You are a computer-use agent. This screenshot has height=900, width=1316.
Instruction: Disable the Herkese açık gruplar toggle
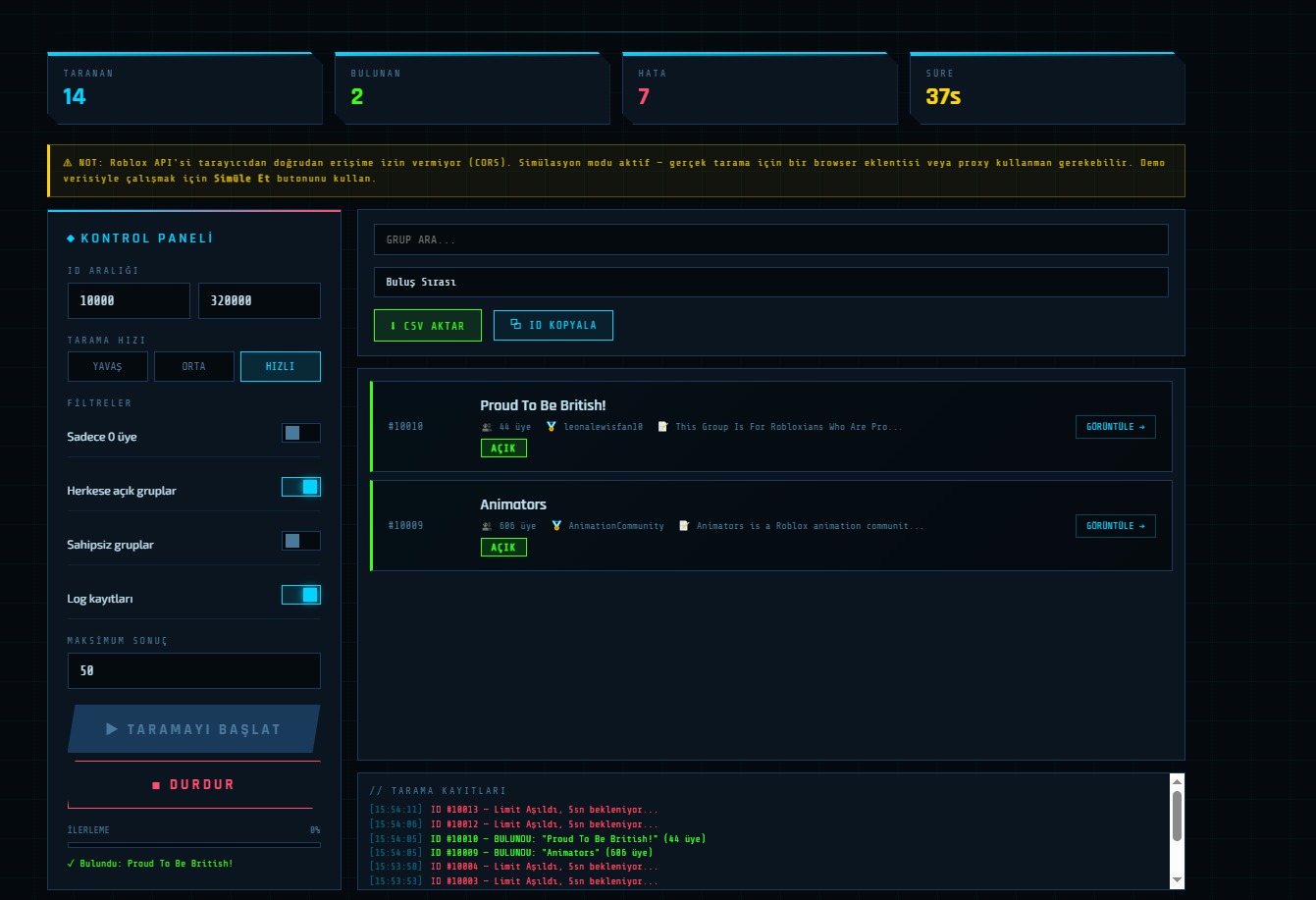300,487
